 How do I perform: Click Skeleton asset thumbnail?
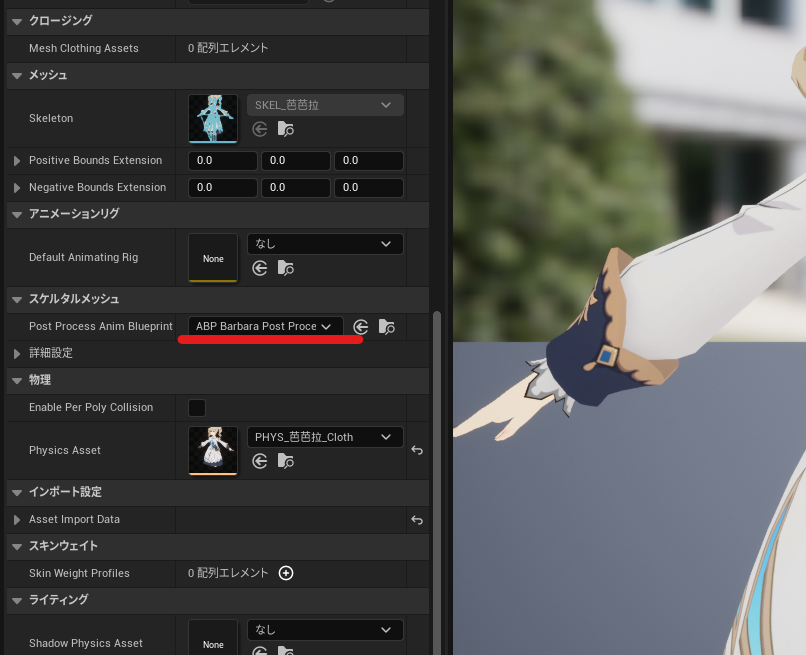click(x=213, y=118)
